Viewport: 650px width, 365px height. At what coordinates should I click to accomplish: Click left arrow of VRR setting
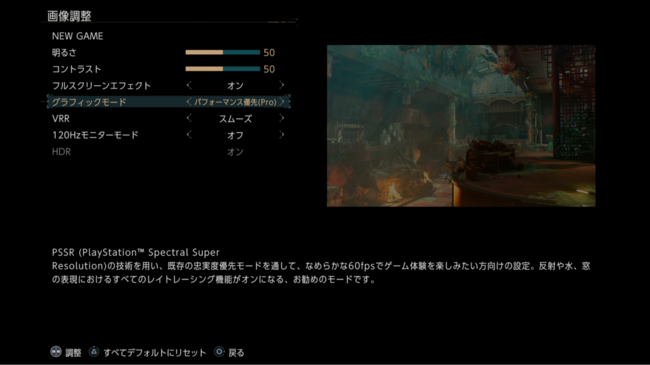(189, 118)
